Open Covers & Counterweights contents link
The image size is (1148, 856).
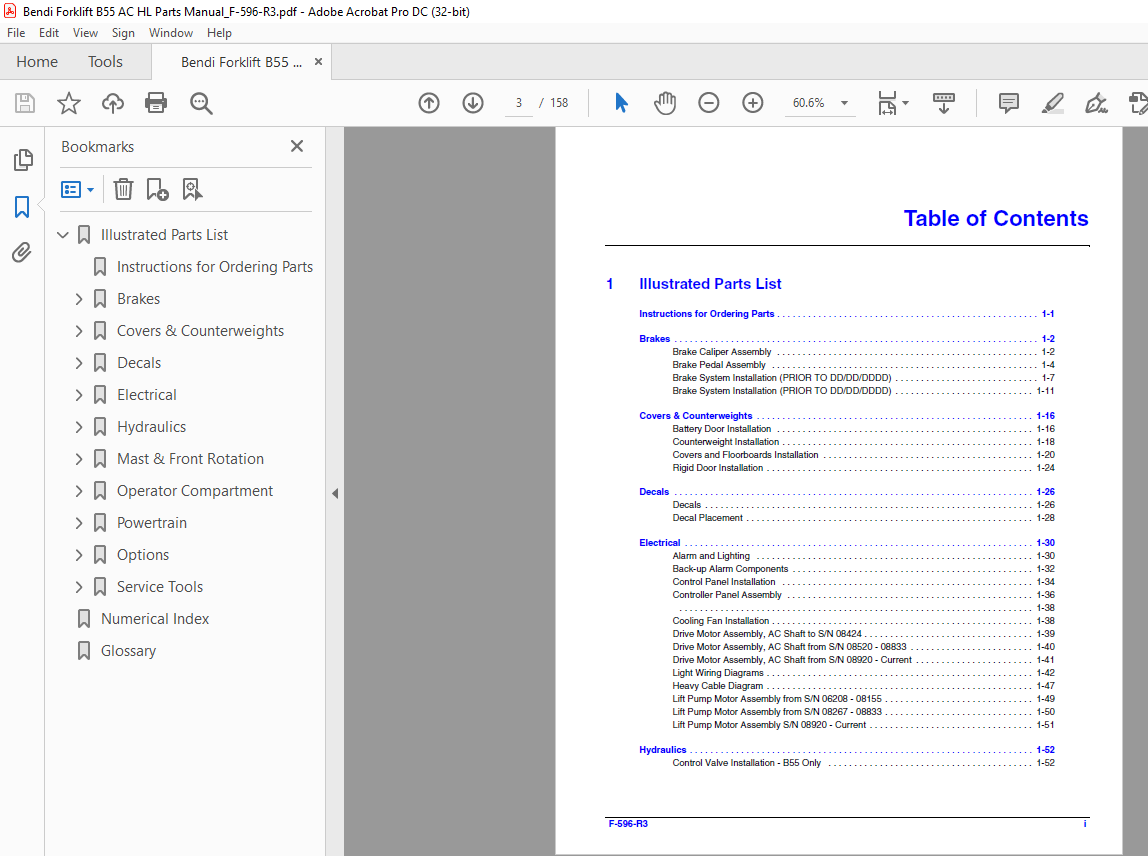coord(696,416)
